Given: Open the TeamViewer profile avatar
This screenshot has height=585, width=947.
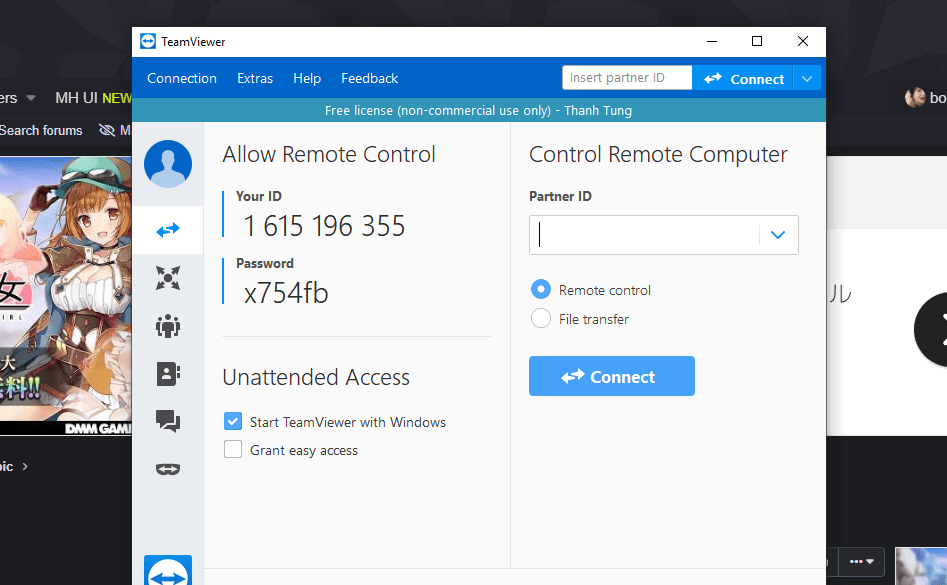Looking at the screenshot, I should pyautogui.click(x=168, y=164).
